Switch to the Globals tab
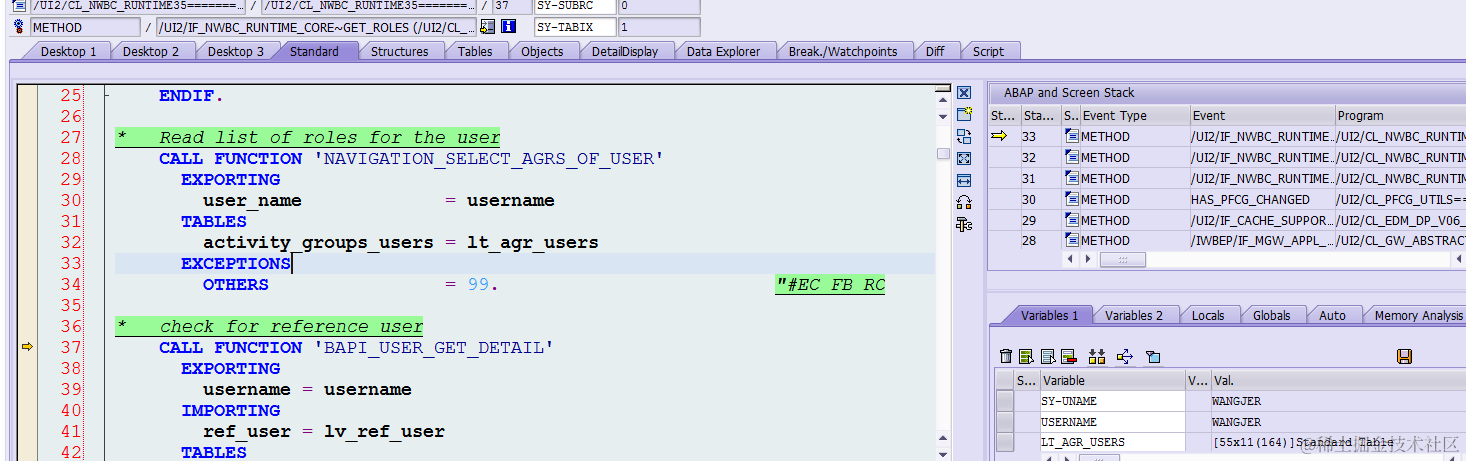Image resolution: width=1466 pixels, height=461 pixels. [x=1271, y=315]
